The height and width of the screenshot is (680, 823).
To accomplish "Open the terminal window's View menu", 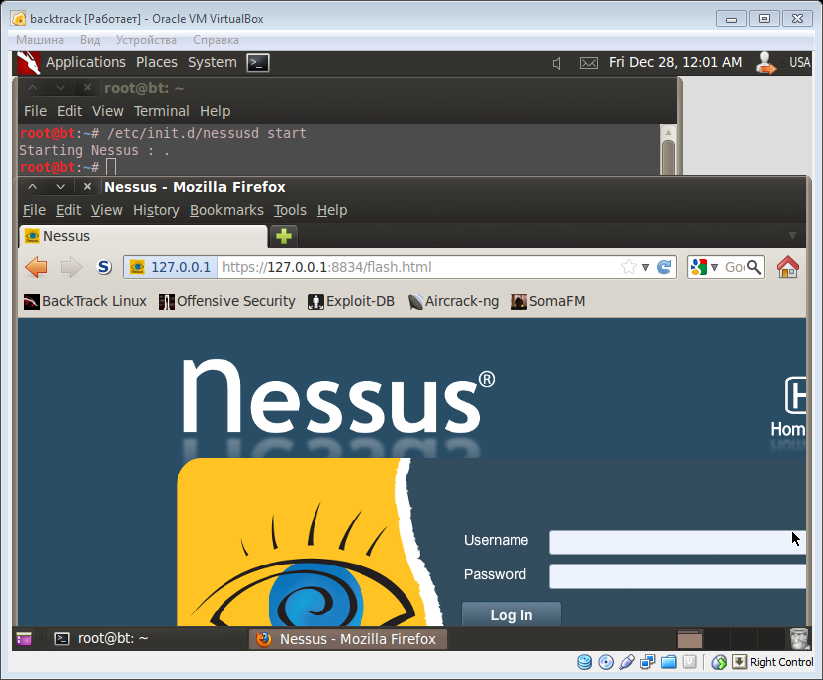I will tap(108, 111).
